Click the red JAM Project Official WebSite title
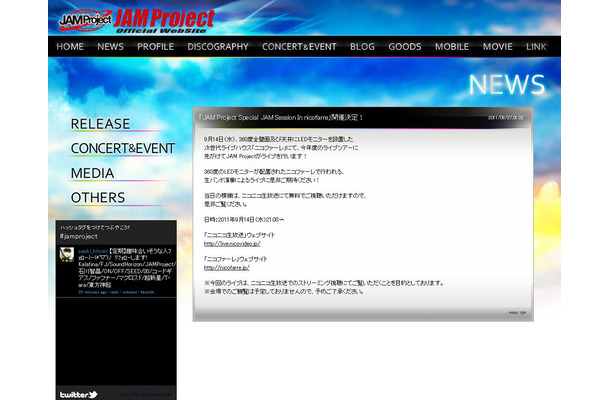The height and width of the screenshot is (400, 610). click(x=164, y=21)
